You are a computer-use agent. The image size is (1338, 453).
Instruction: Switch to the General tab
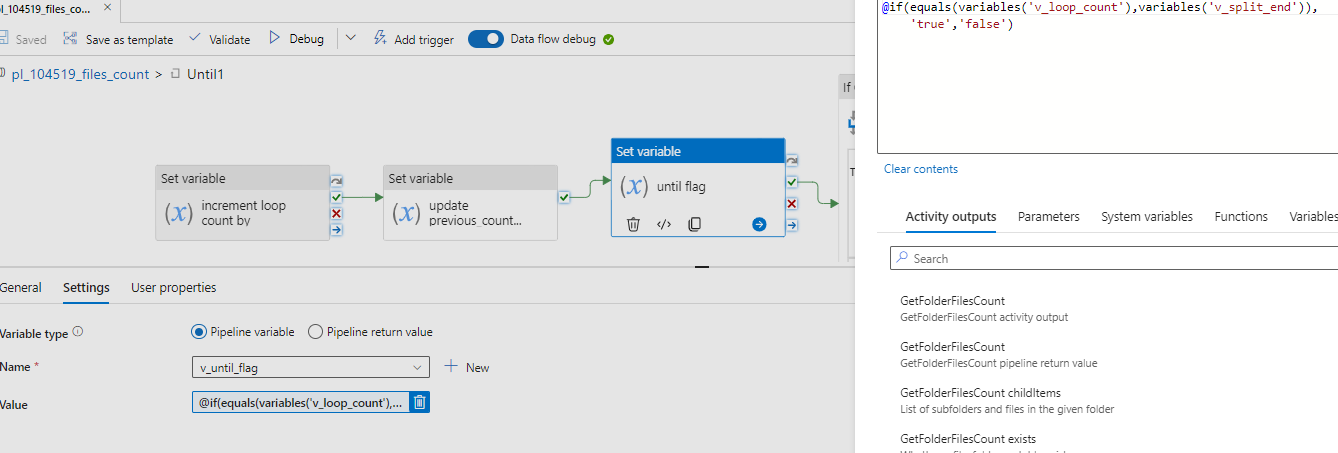click(20, 287)
